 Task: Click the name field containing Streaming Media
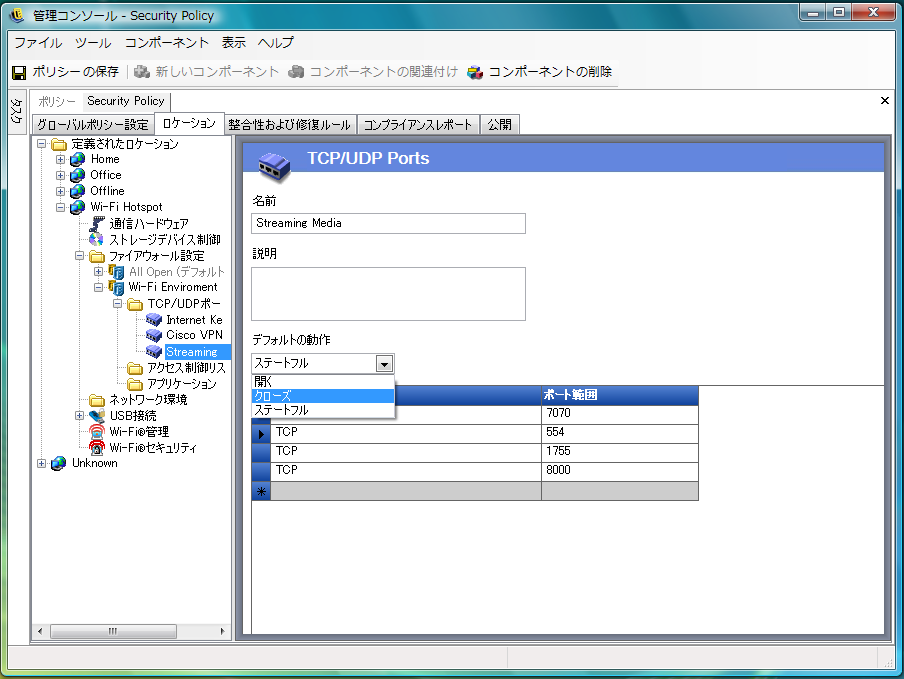pyautogui.click(x=388, y=224)
